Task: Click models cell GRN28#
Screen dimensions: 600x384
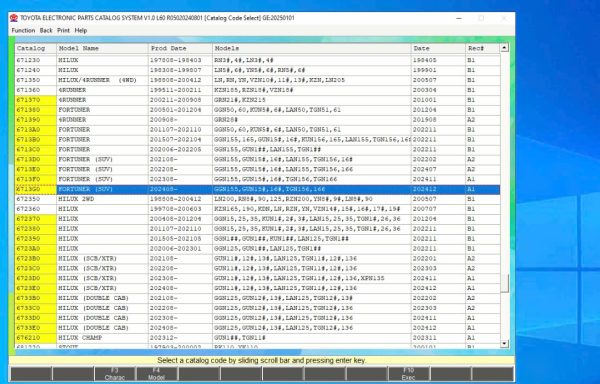Action: tap(226, 120)
